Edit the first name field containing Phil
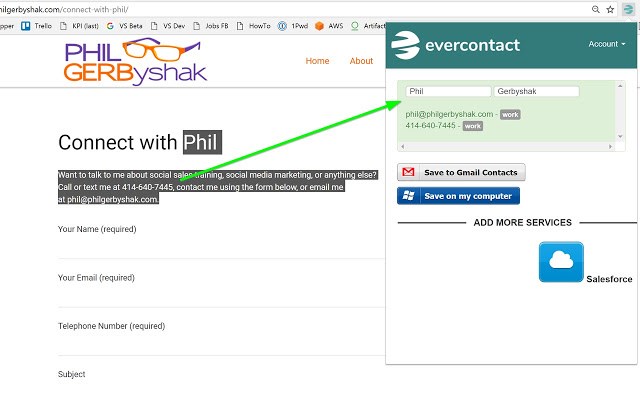Viewport: 640px width, 400px height. 448,91
